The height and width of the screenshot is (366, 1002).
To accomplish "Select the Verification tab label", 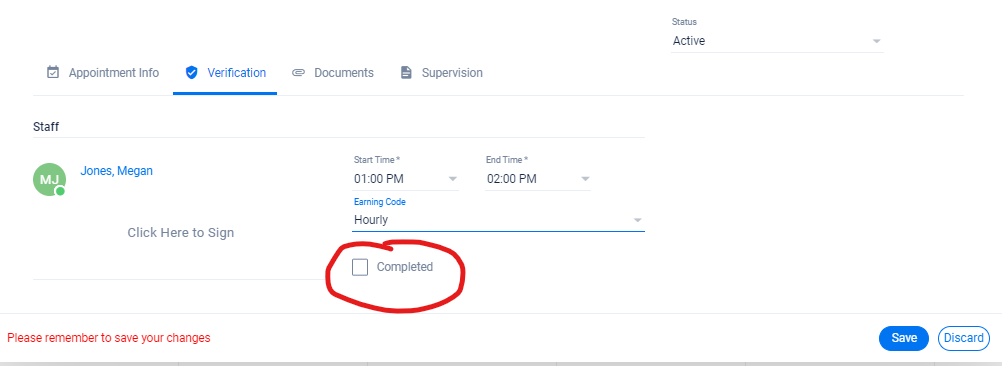I will point(236,73).
